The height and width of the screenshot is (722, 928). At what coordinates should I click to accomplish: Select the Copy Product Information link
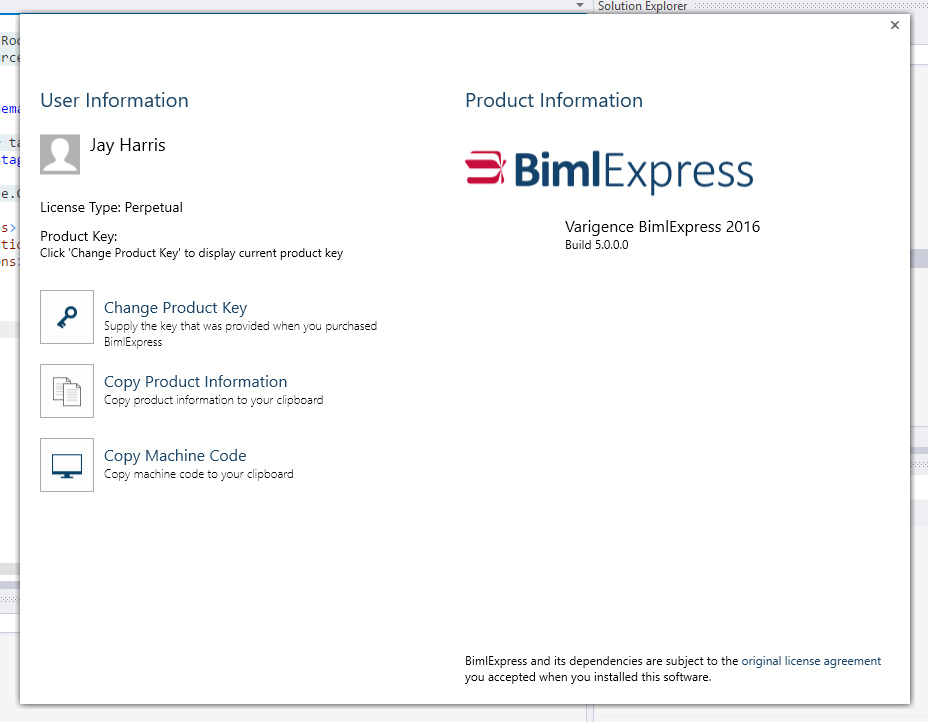coord(195,382)
